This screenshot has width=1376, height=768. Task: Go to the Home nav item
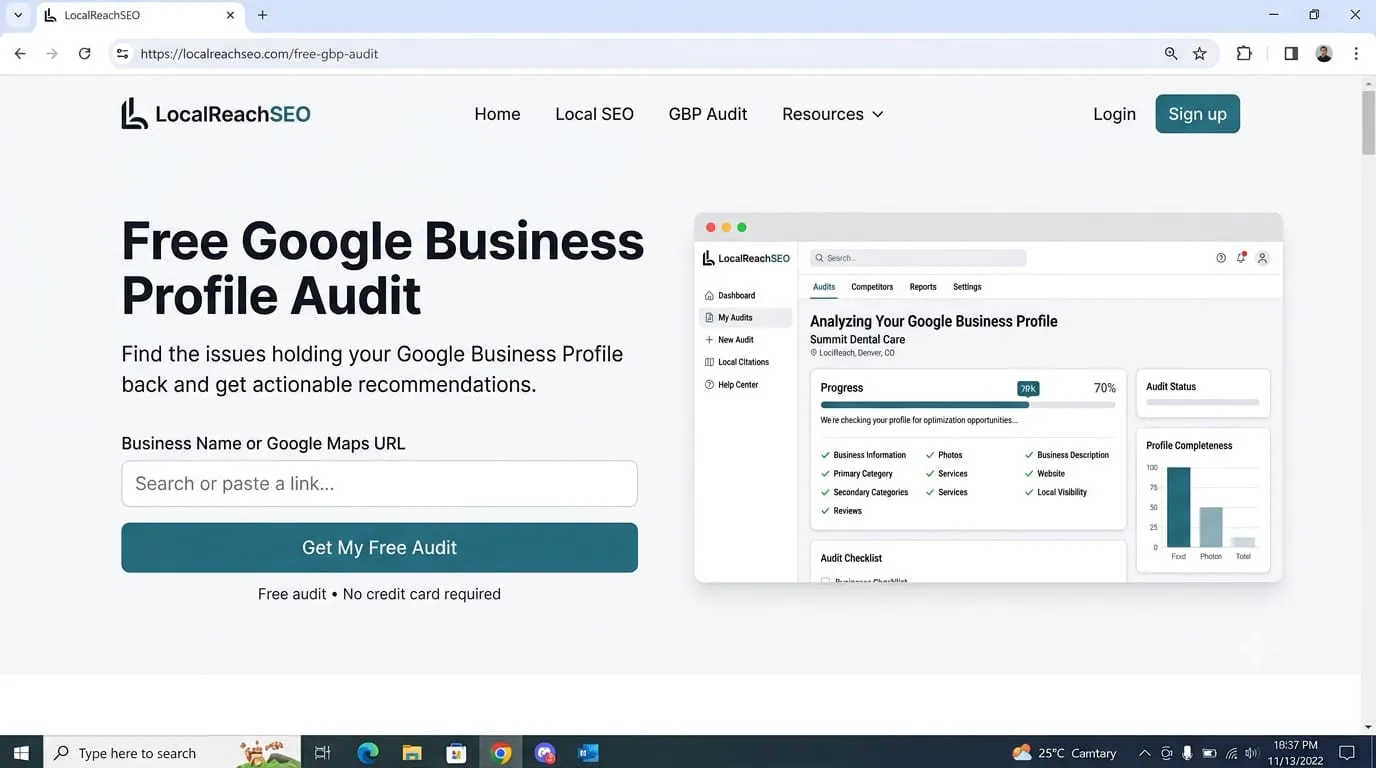click(x=497, y=114)
